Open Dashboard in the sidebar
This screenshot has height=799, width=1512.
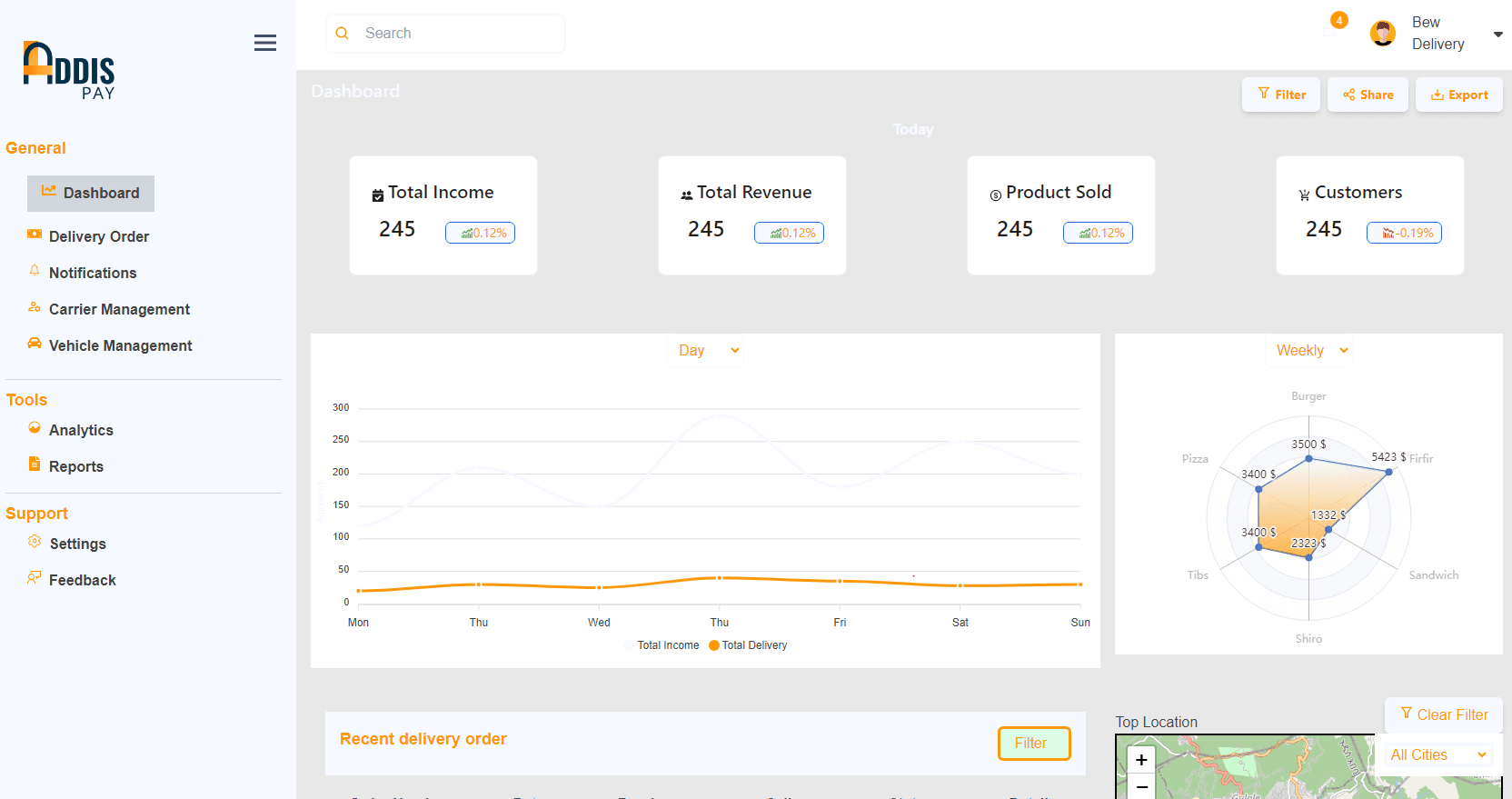(x=91, y=194)
